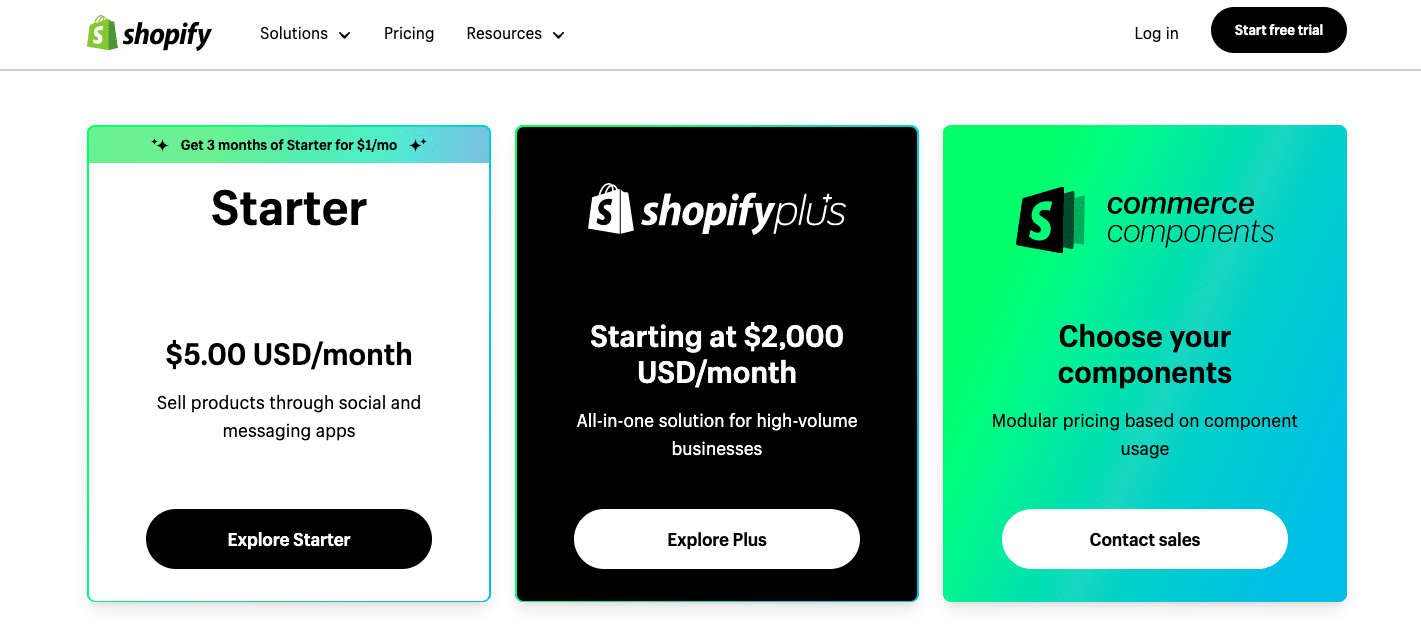Select the Starter pricing card heading
Screen dimensions: 1421x631
pos(289,208)
